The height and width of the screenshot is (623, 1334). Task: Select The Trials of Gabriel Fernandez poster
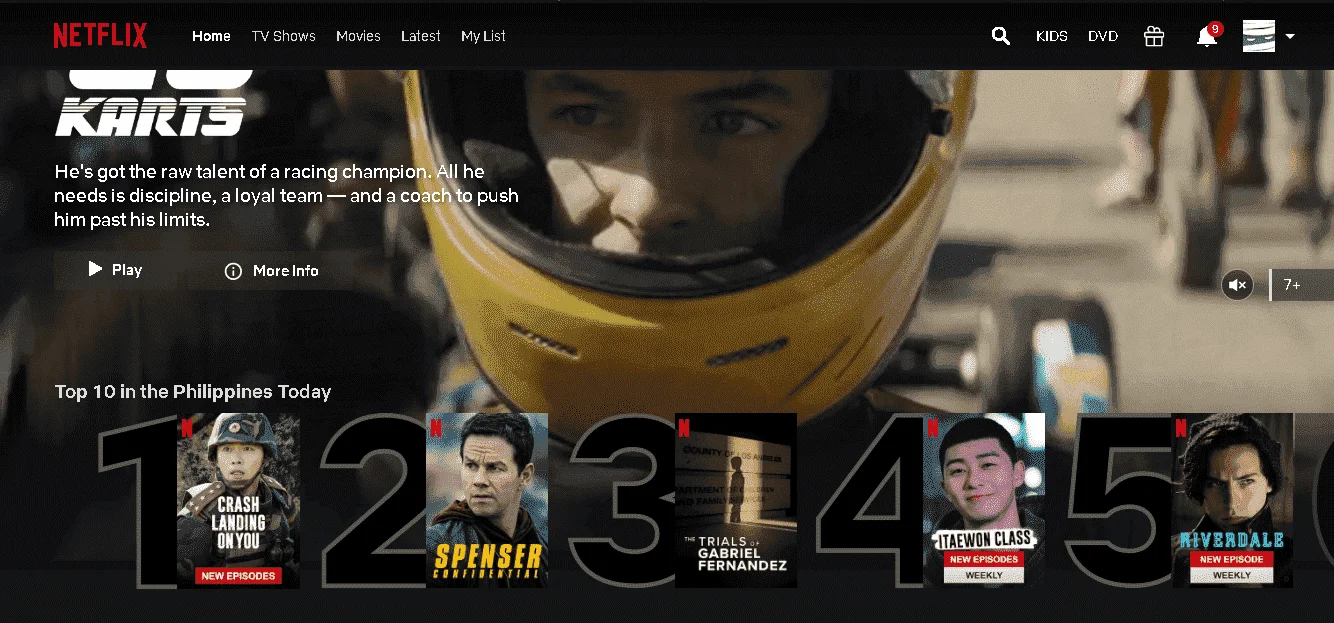point(736,500)
